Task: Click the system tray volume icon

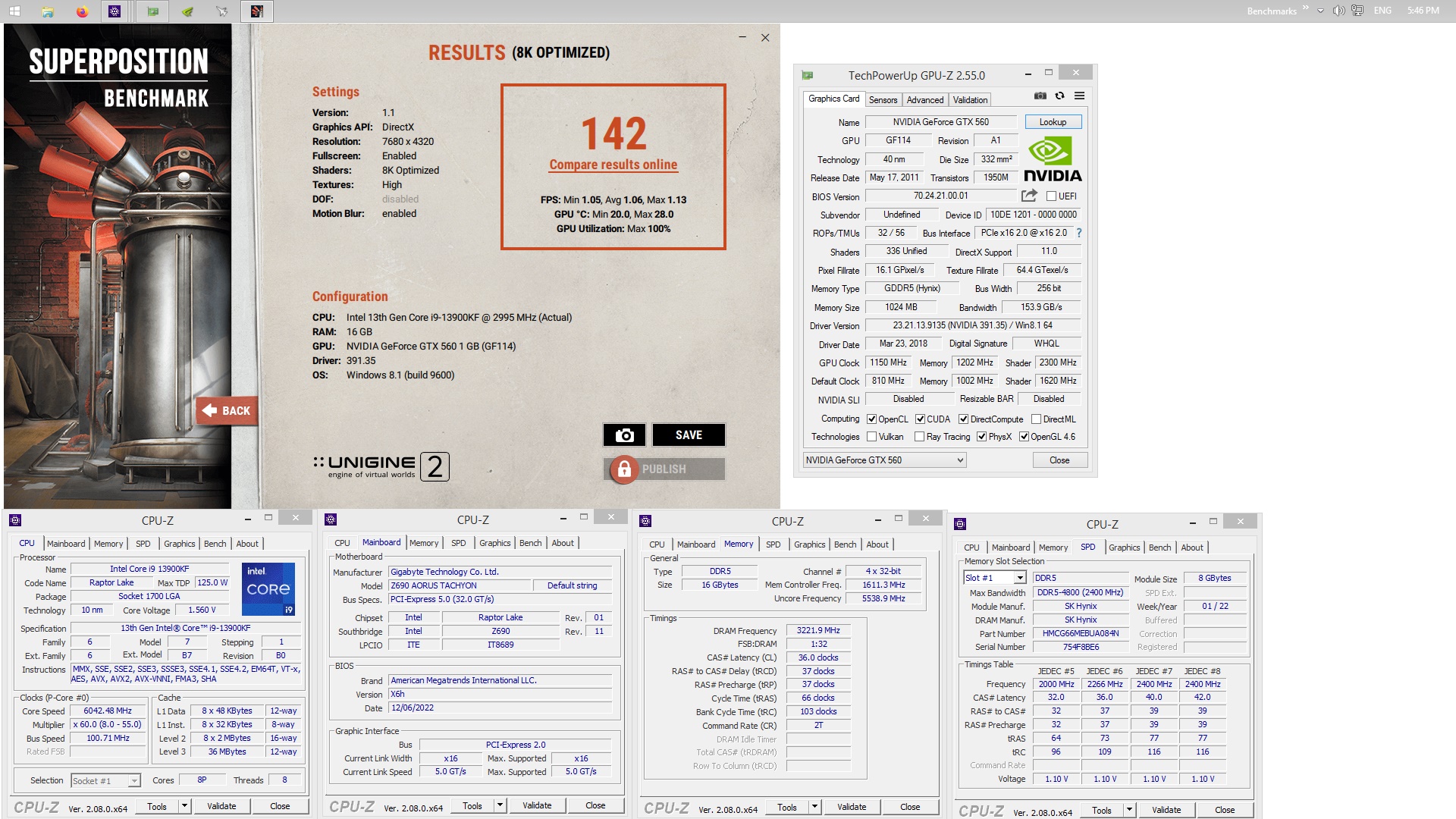Action: click(x=1338, y=11)
